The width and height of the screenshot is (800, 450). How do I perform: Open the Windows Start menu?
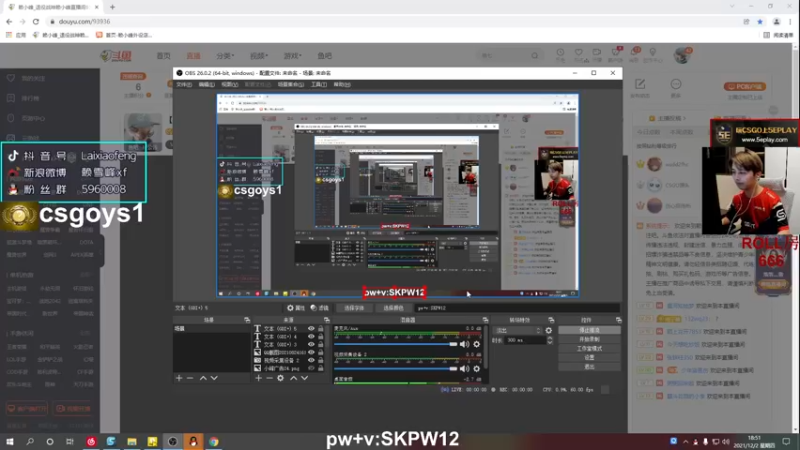(x=10, y=441)
